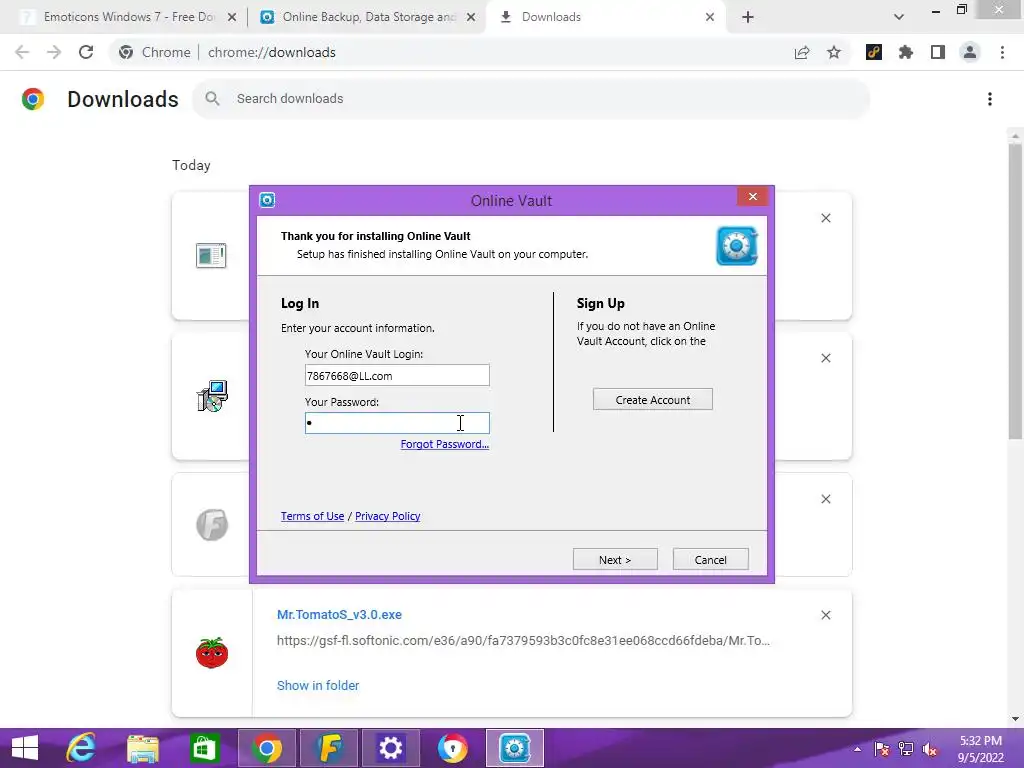
Task: Click the Next button in Online Vault dialog
Action: [x=615, y=560]
